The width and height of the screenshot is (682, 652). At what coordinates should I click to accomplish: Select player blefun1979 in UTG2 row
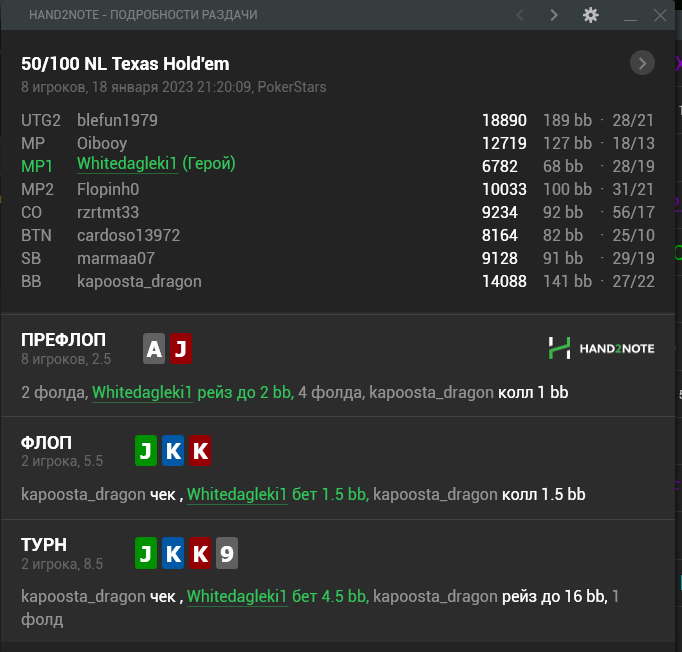point(117,120)
